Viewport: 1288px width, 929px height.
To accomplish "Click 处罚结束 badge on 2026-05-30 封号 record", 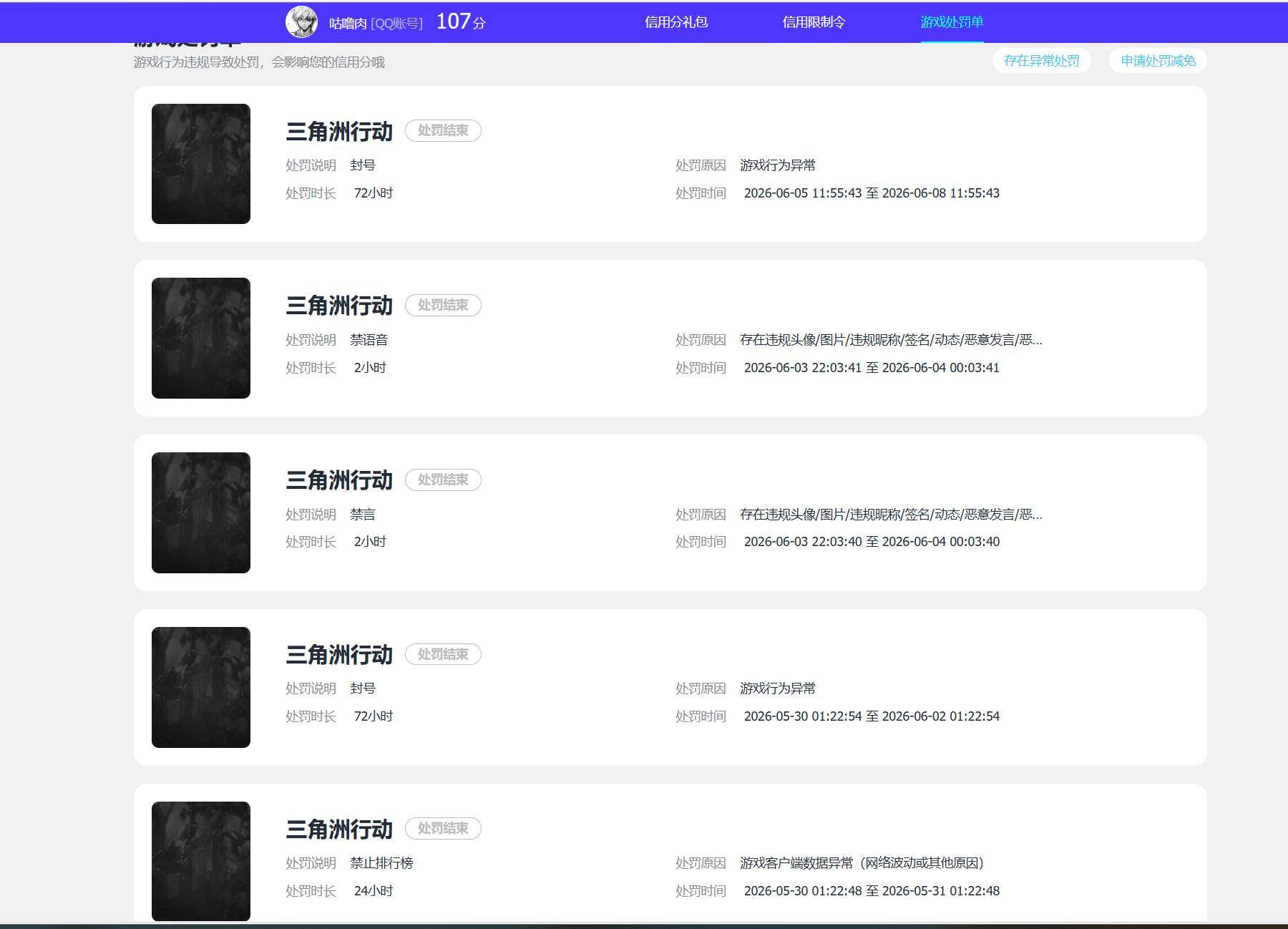I will [x=443, y=654].
